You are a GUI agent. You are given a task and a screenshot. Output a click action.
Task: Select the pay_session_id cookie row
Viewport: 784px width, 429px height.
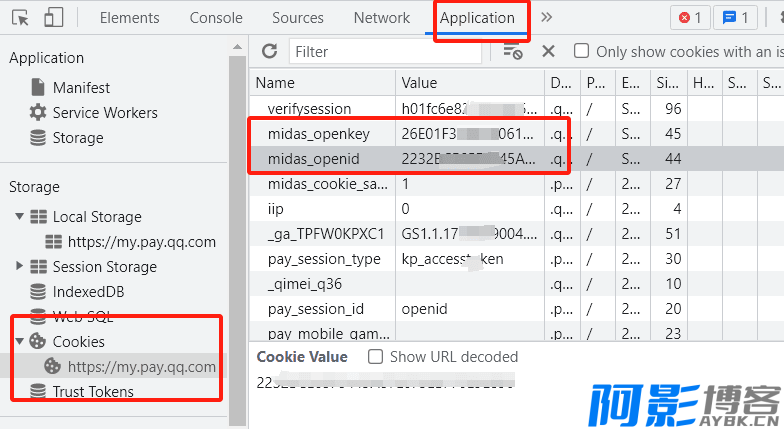pos(516,308)
